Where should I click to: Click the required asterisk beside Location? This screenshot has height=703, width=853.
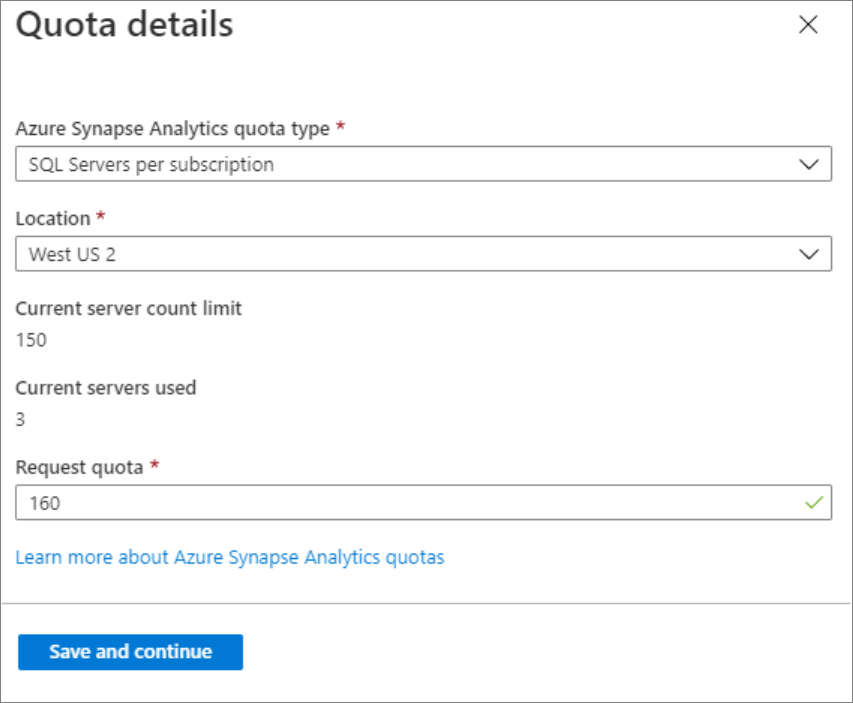(100, 217)
